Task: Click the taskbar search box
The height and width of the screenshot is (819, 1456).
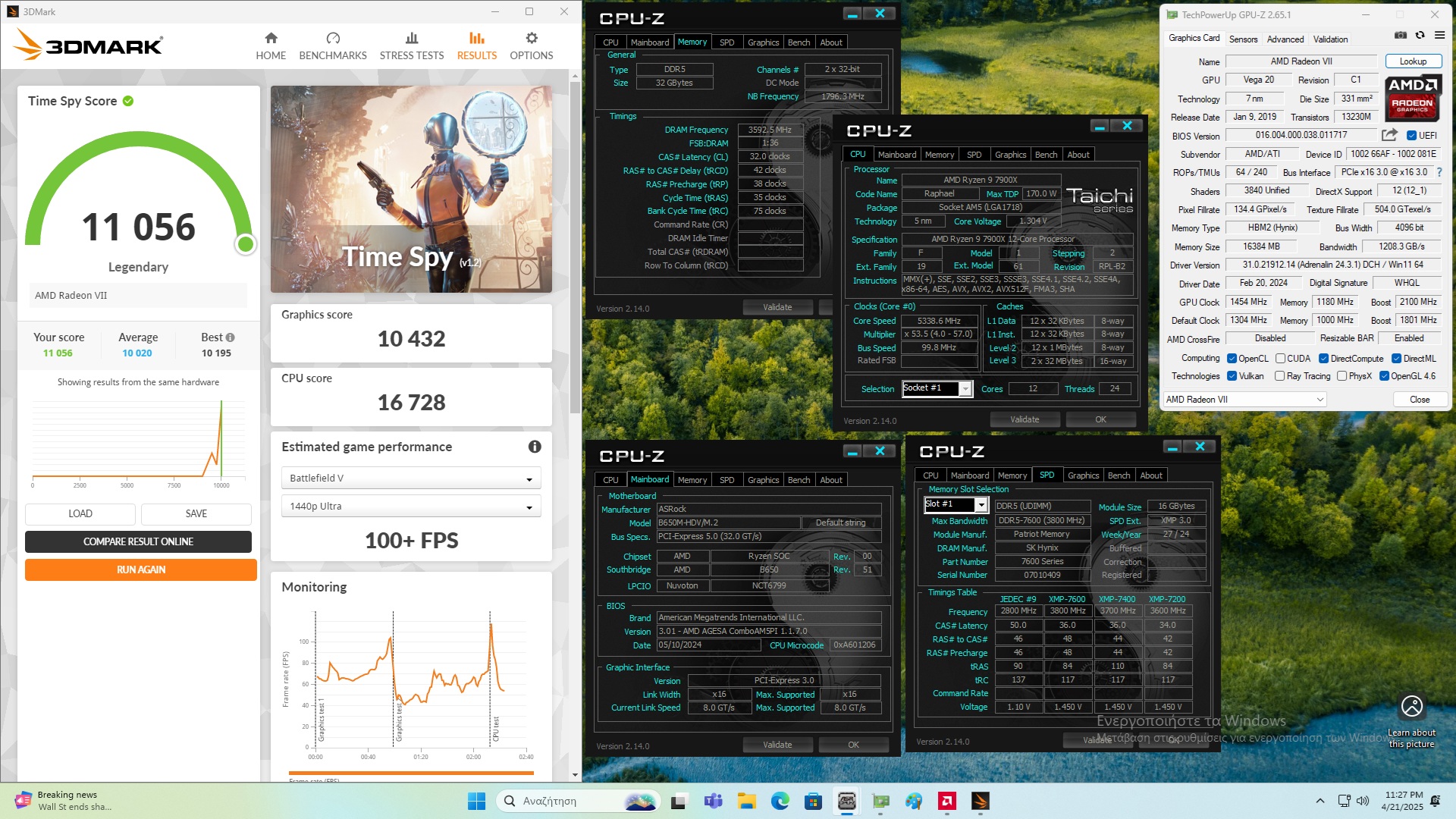Action: (578, 801)
